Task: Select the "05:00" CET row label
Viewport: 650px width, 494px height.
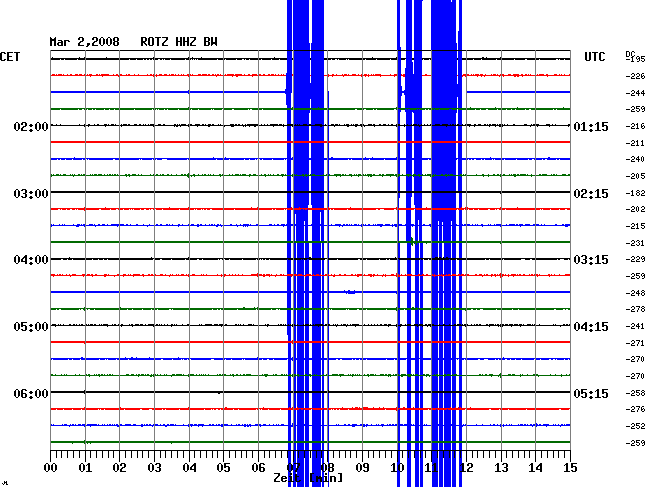Action: (31, 327)
